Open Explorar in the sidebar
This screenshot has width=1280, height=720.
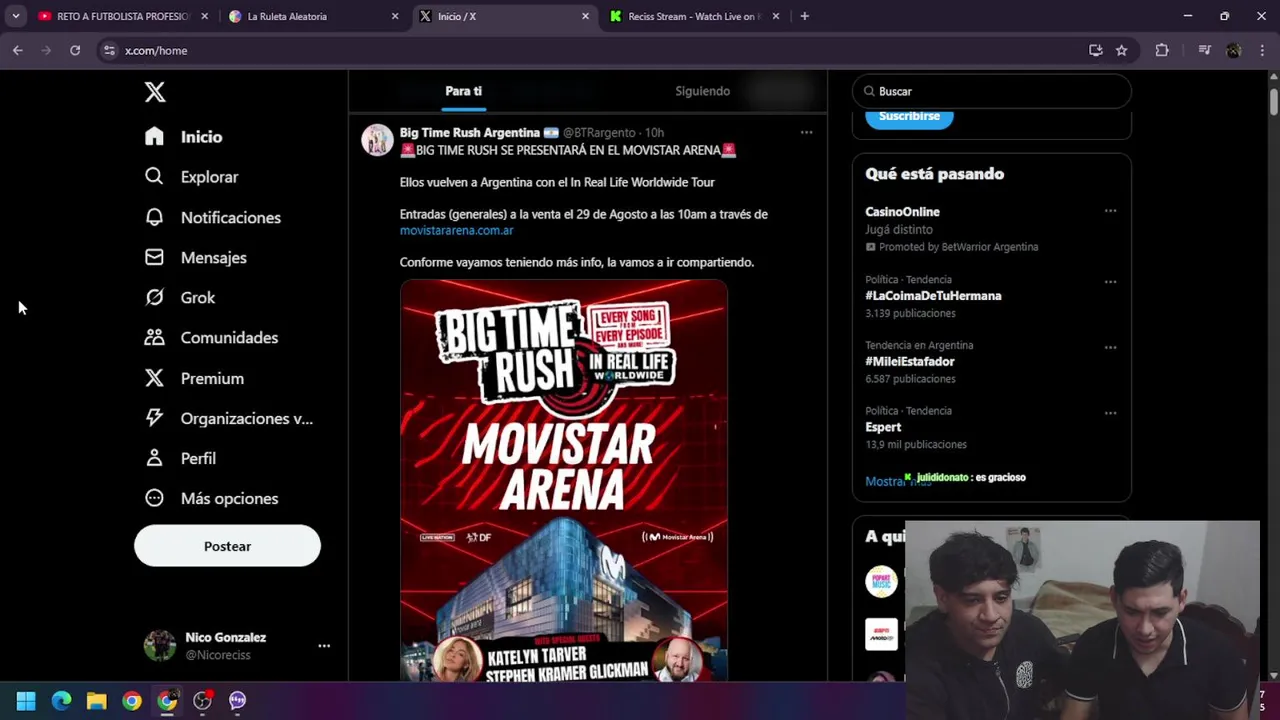pos(191,177)
